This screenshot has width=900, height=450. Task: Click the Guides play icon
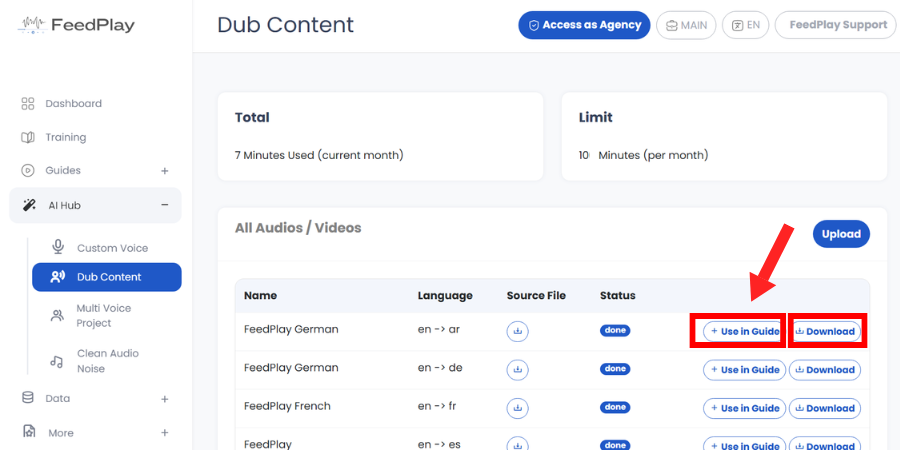[28, 170]
